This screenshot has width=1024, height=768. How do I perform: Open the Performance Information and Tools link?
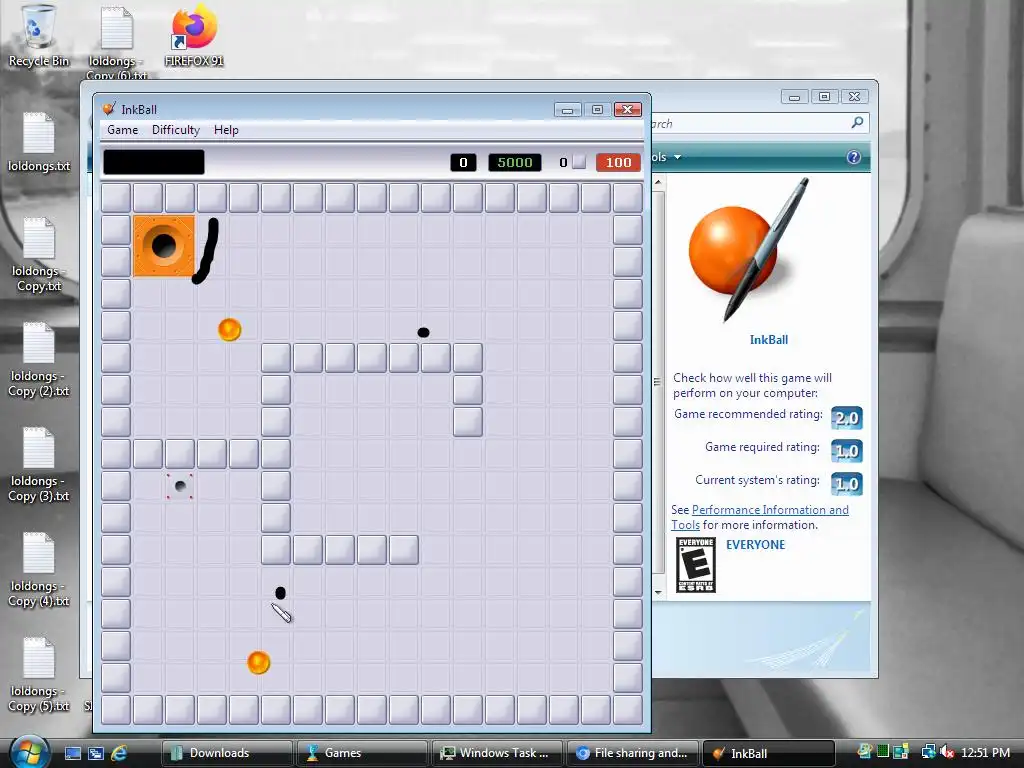(760, 517)
